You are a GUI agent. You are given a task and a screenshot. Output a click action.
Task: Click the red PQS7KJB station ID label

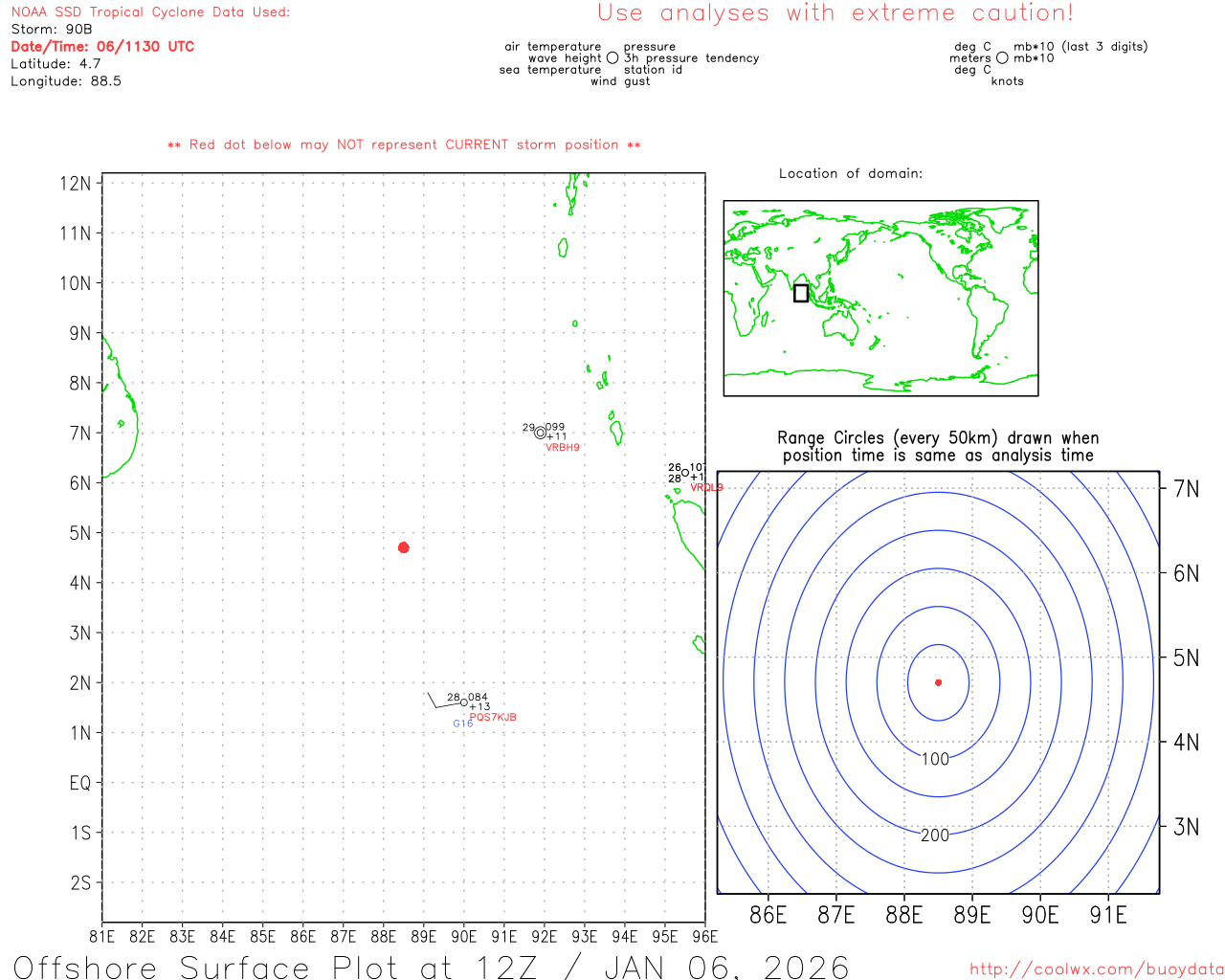pyautogui.click(x=493, y=718)
